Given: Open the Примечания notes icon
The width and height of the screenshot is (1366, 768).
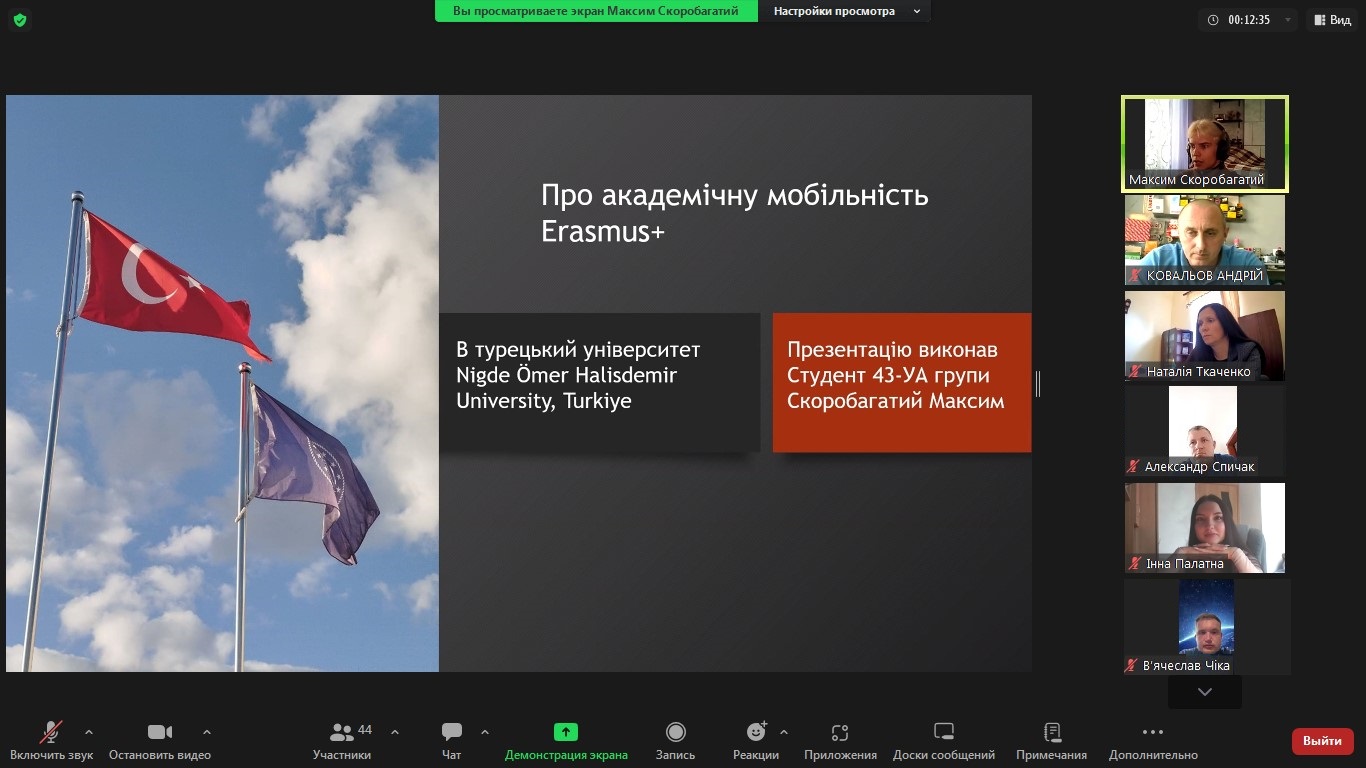Looking at the screenshot, I should [x=1051, y=732].
